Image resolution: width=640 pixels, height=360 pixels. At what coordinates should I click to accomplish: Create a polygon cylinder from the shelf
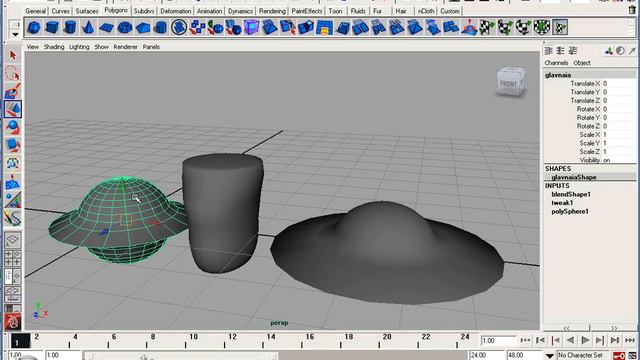70,27
